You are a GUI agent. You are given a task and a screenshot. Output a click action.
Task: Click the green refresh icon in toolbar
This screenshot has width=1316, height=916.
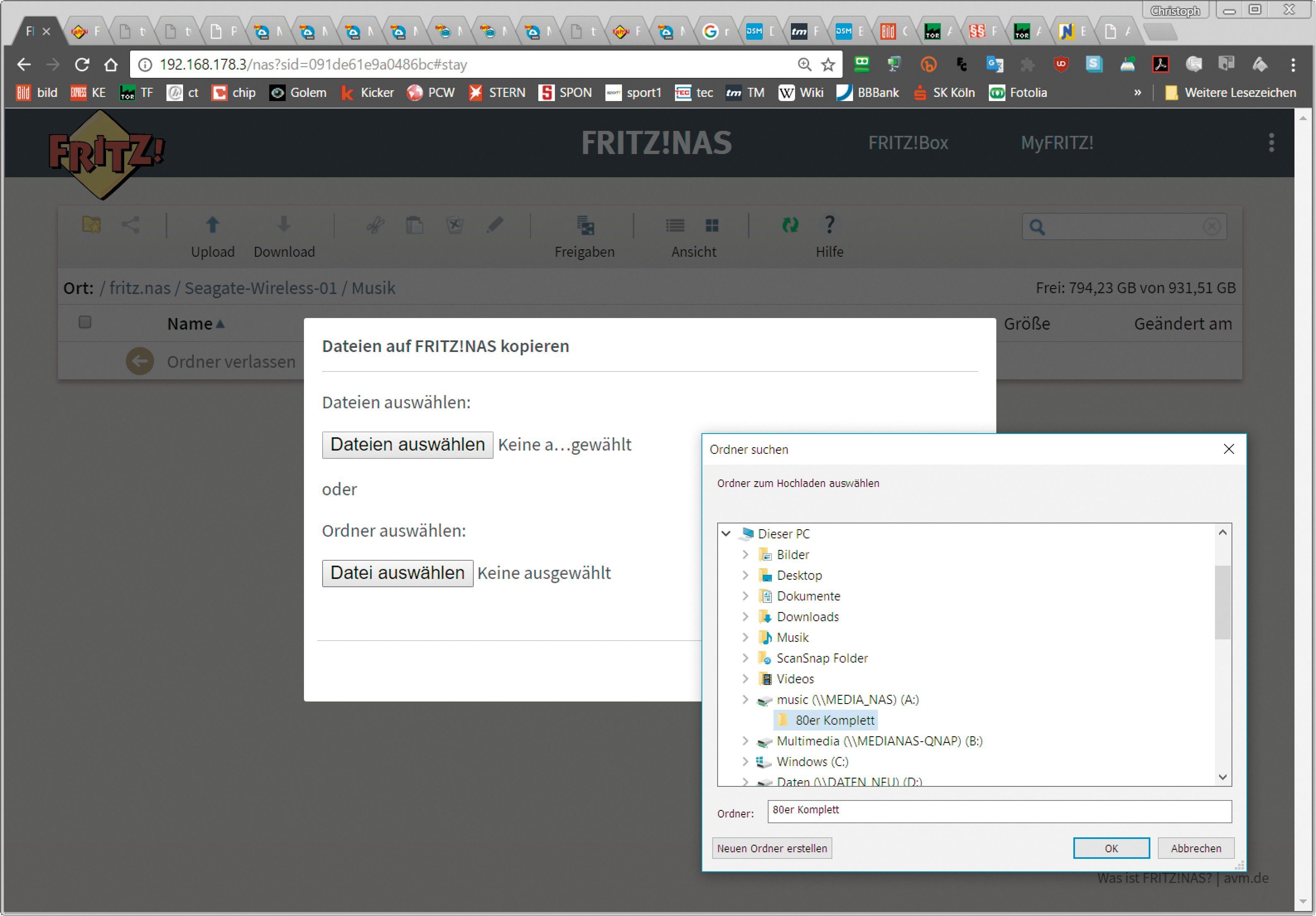coord(790,225)
